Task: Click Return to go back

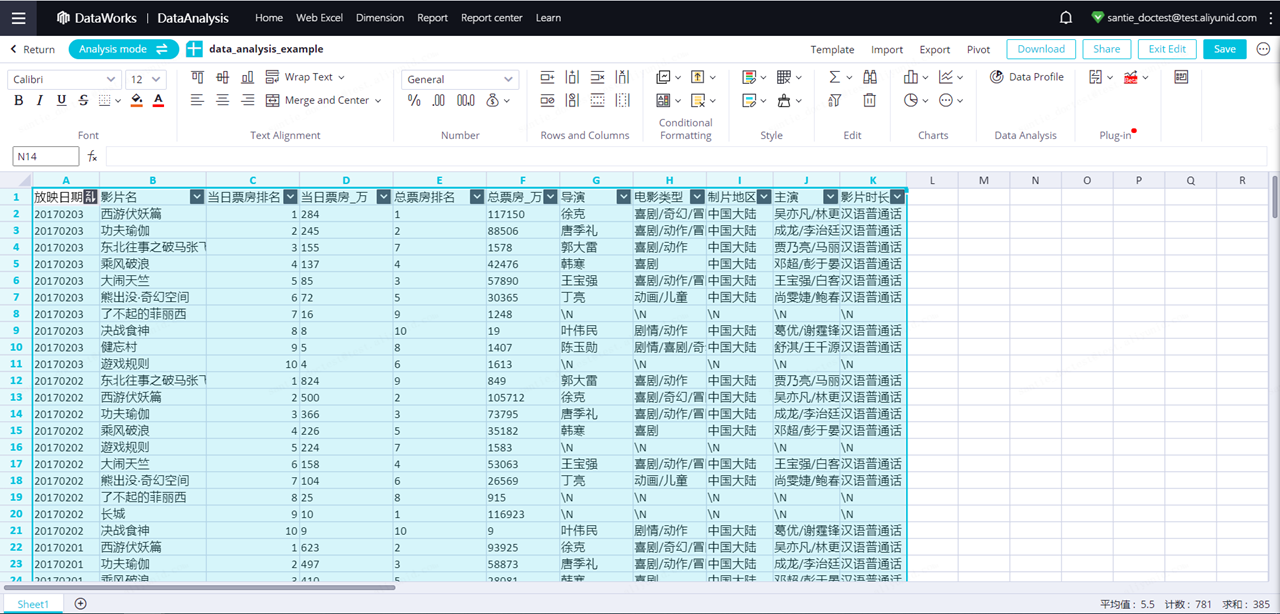Action: click(32, 49)
